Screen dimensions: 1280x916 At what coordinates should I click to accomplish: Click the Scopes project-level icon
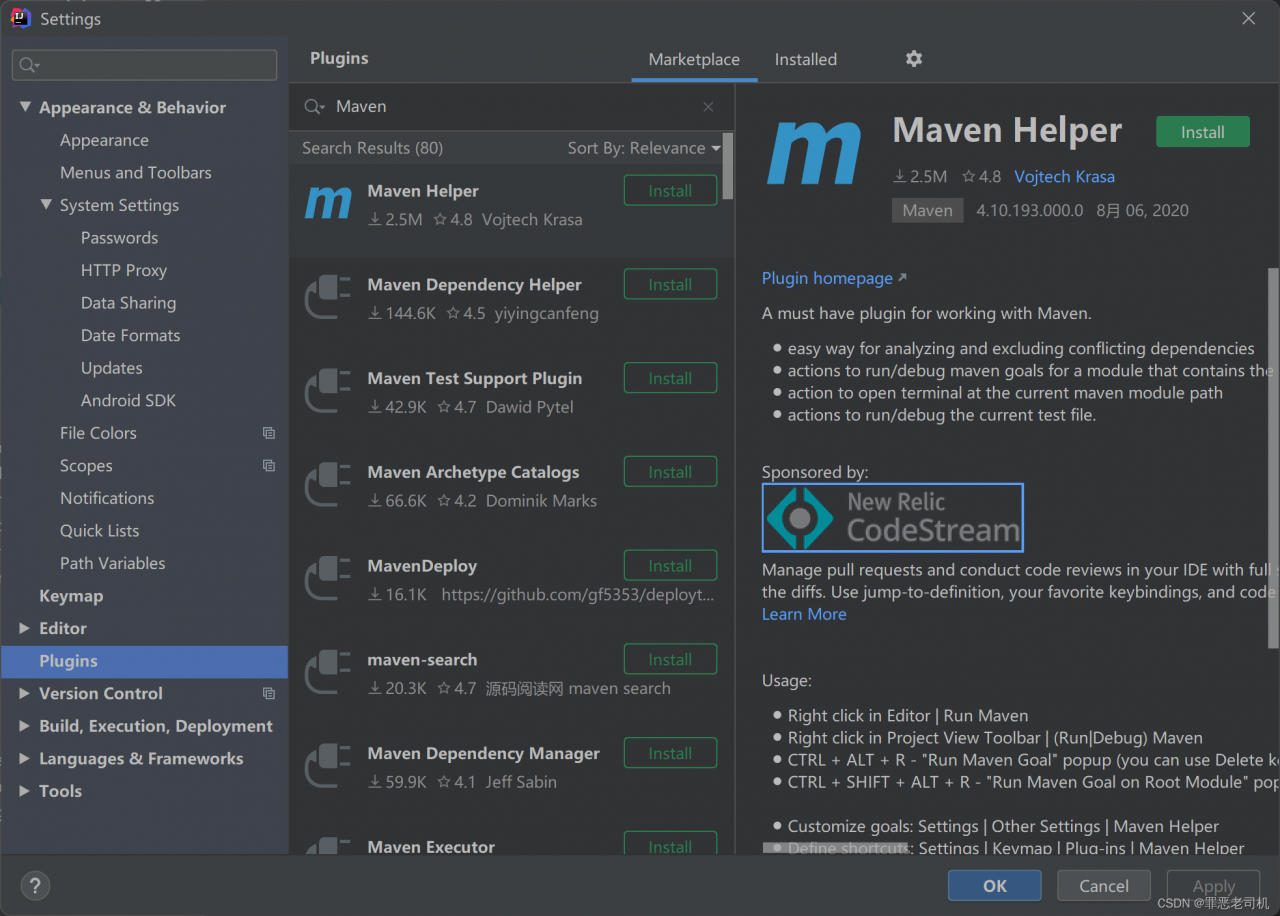click(x=268, y=466)
